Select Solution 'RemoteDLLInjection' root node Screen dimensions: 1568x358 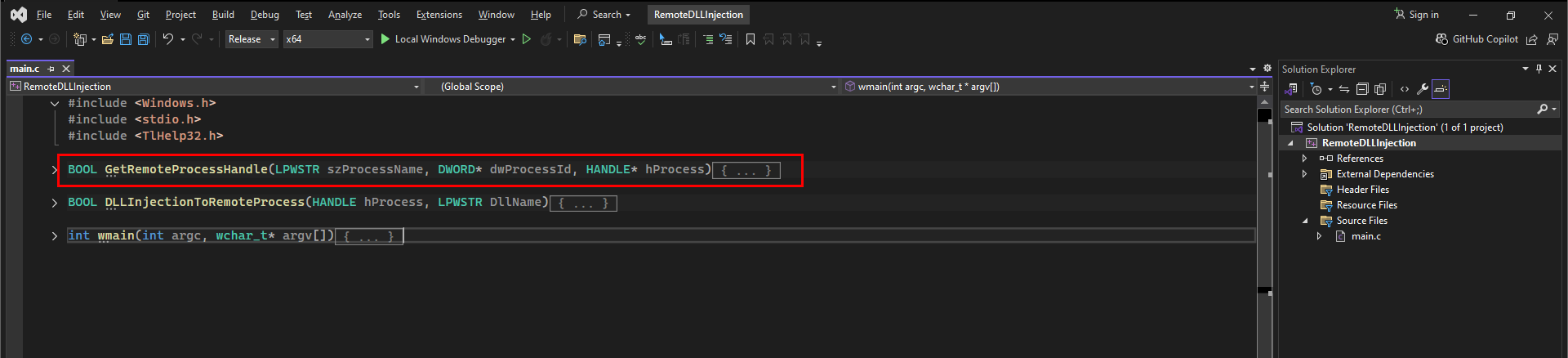pyautogui.click(x=1405, y=128)
